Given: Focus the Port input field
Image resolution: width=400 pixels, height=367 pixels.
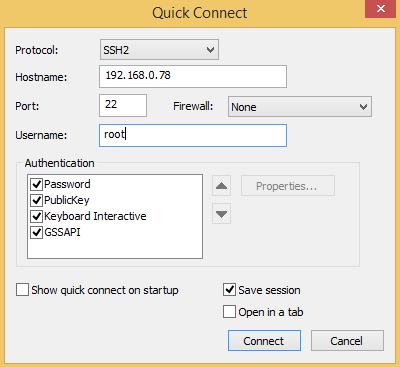Looking at the screenshot, I should tap(123, 105).
